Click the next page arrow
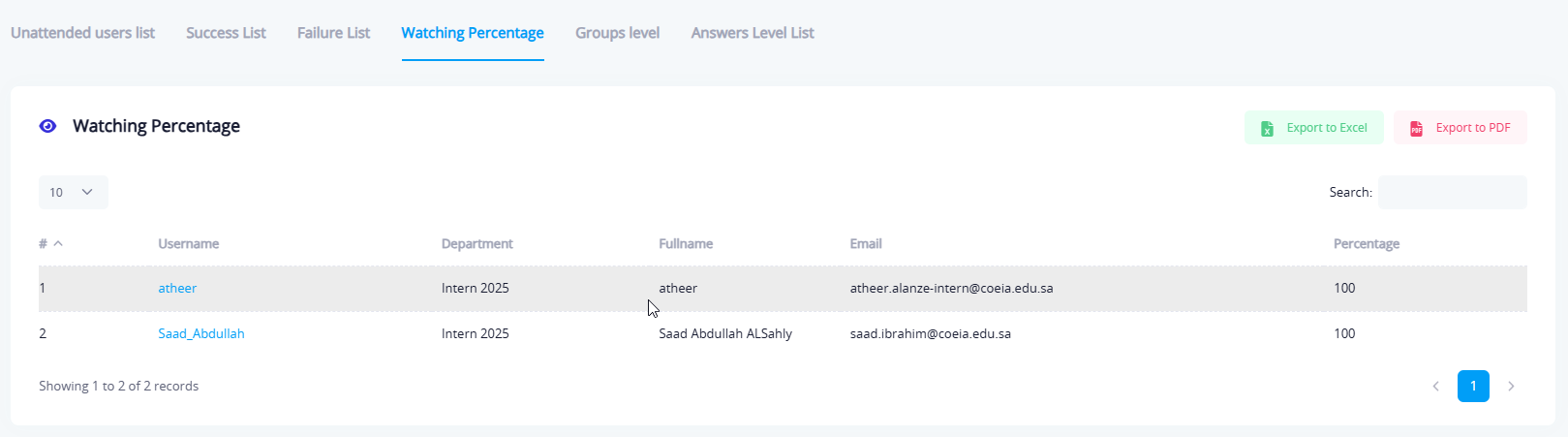Screen dimensions: 1568x437 click(x=1511, y=387)
